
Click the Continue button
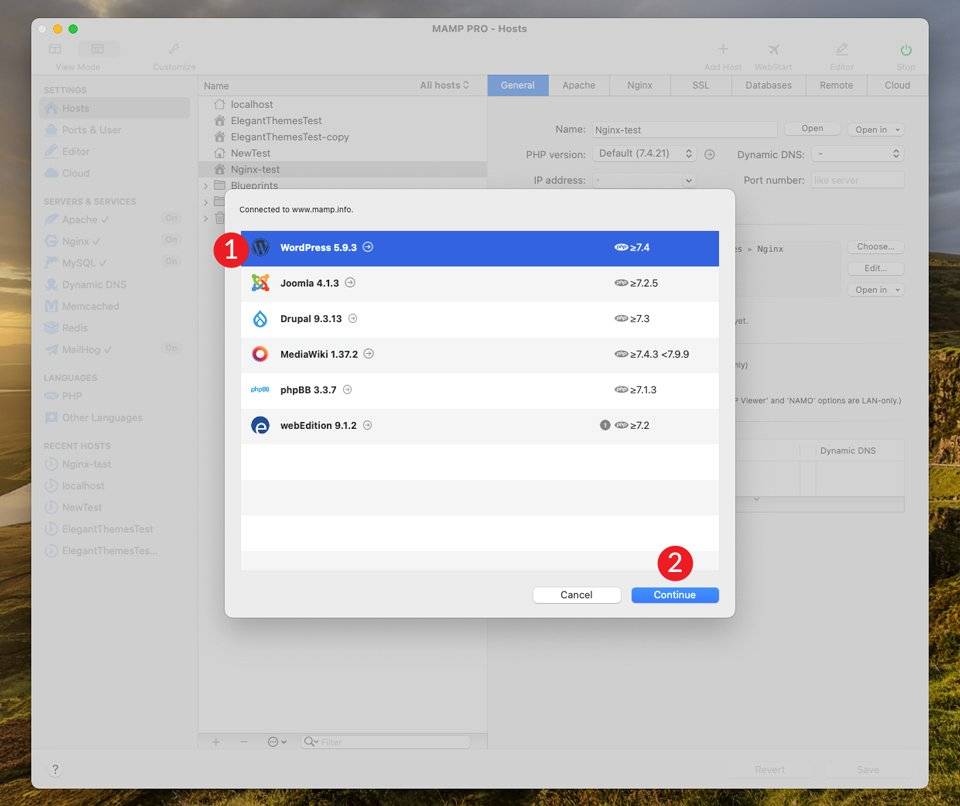[x=675, y=595]
